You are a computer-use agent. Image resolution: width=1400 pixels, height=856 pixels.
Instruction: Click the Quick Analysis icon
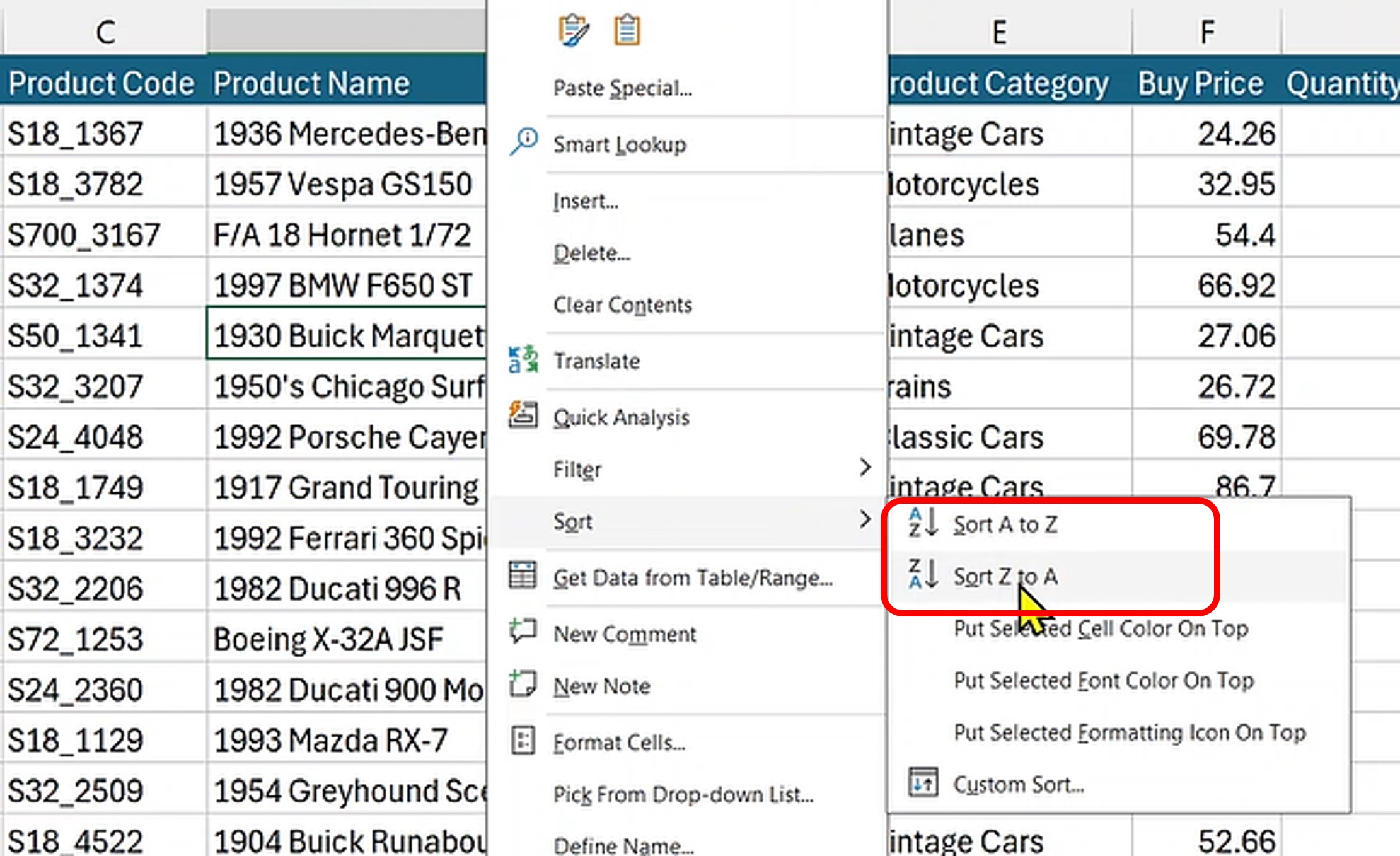(523, 416)
